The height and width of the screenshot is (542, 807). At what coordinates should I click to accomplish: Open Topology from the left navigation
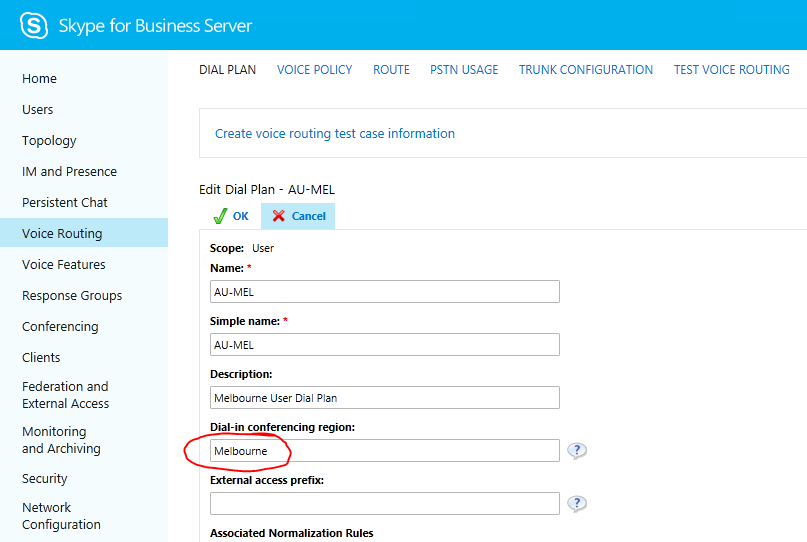49,141
